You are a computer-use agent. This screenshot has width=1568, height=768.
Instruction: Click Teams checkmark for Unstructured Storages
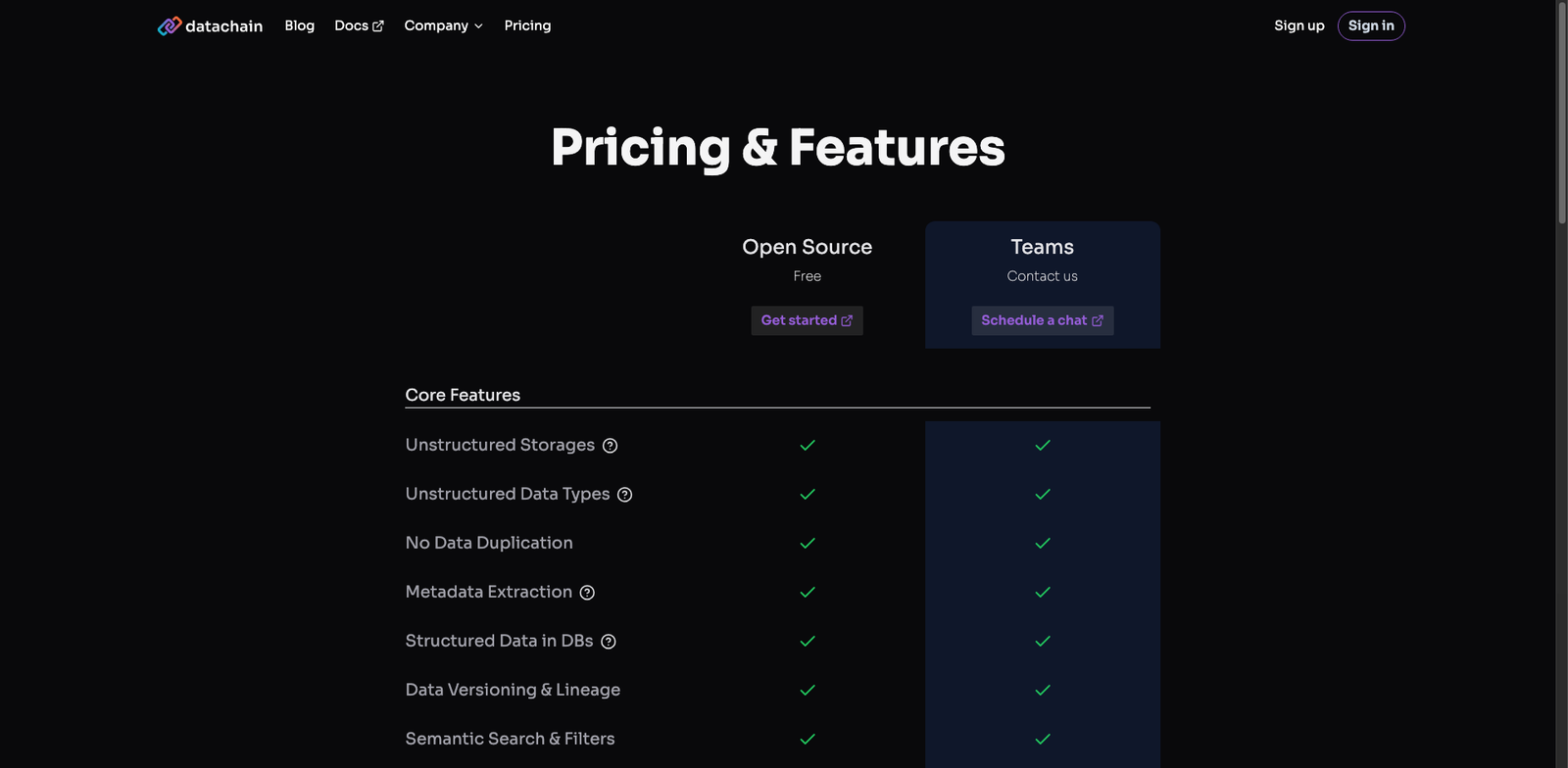1043,445
